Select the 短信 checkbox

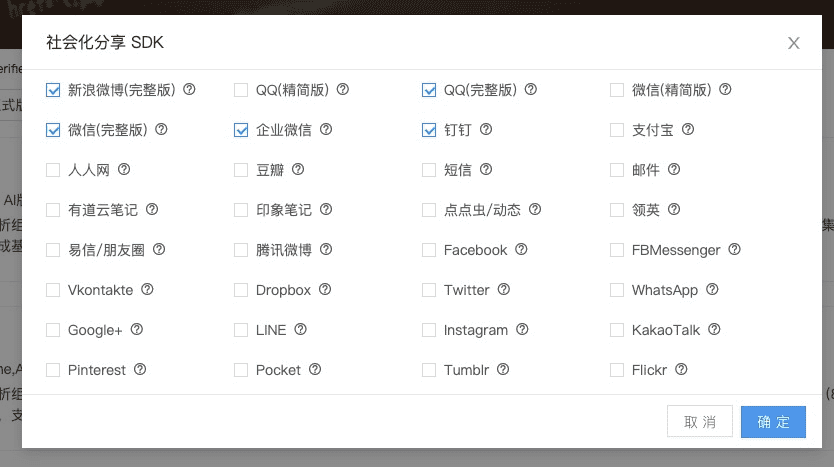429,170
